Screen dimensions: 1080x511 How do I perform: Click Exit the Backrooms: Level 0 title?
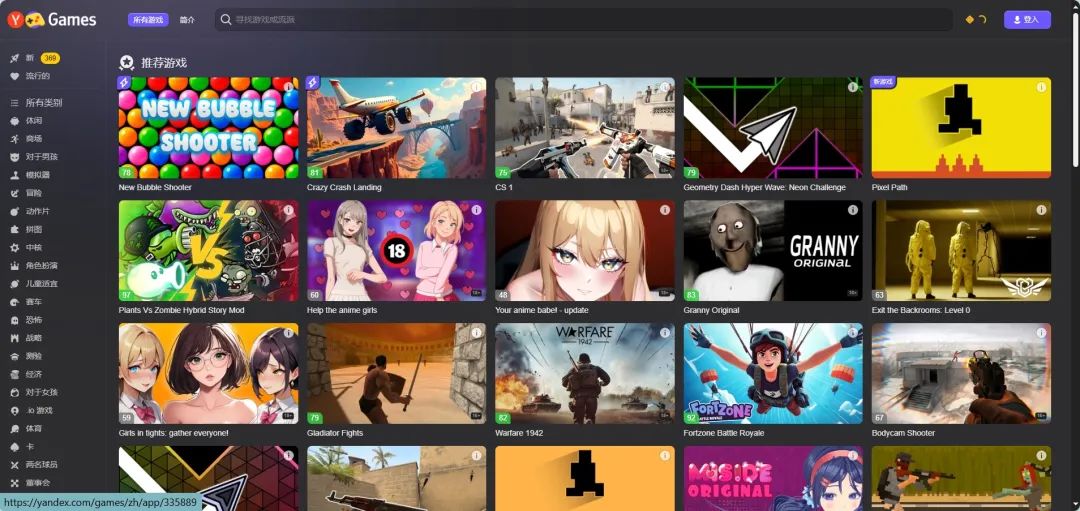coord(920,310)
